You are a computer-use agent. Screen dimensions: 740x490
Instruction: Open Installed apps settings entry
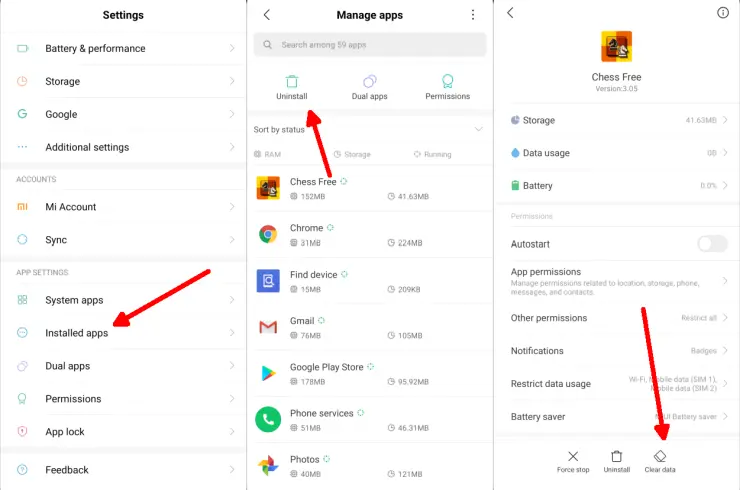124,333
